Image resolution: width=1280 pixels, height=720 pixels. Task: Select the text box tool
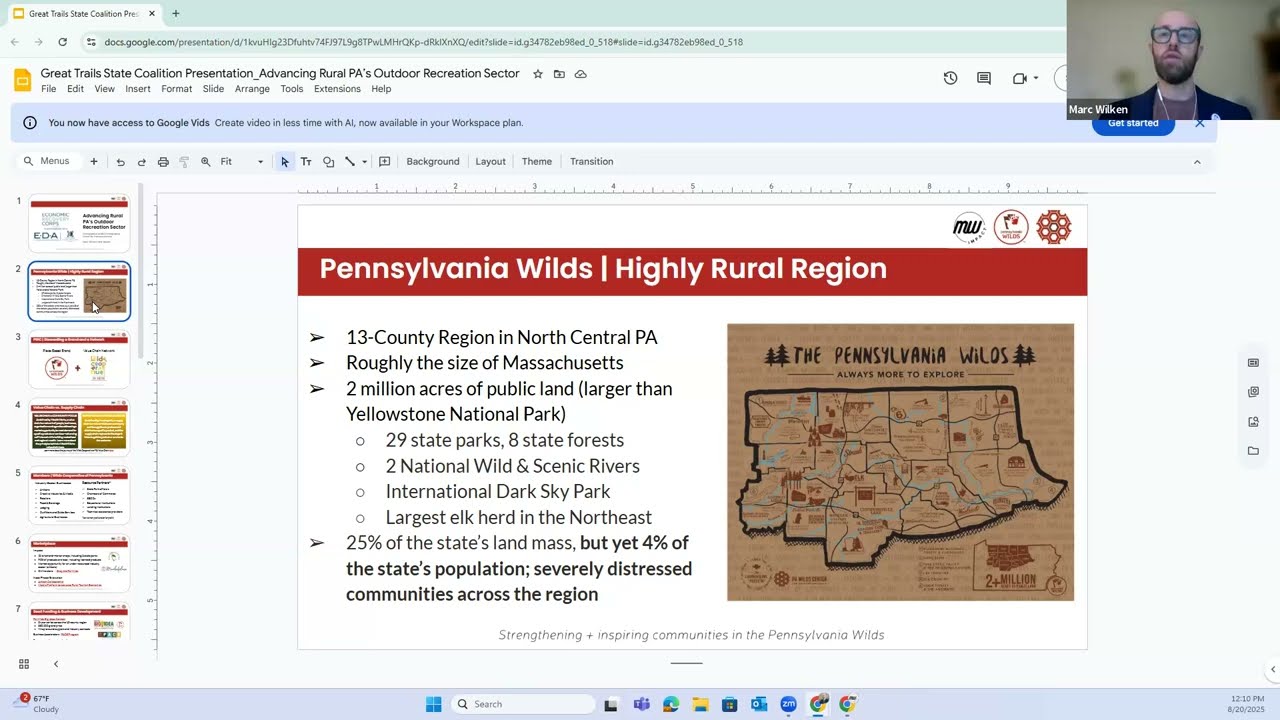[x=306, y=162]
